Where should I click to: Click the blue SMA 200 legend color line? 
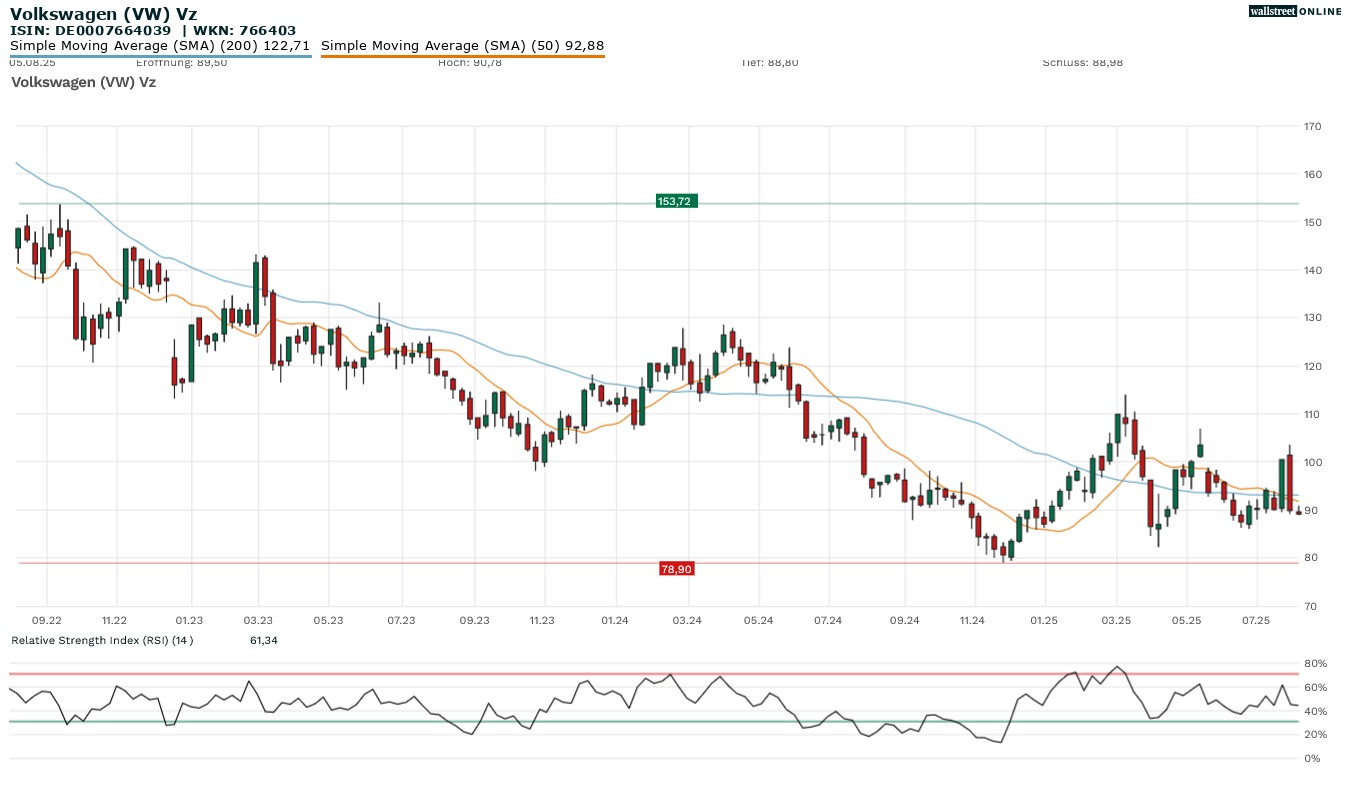tap(160, 56)
